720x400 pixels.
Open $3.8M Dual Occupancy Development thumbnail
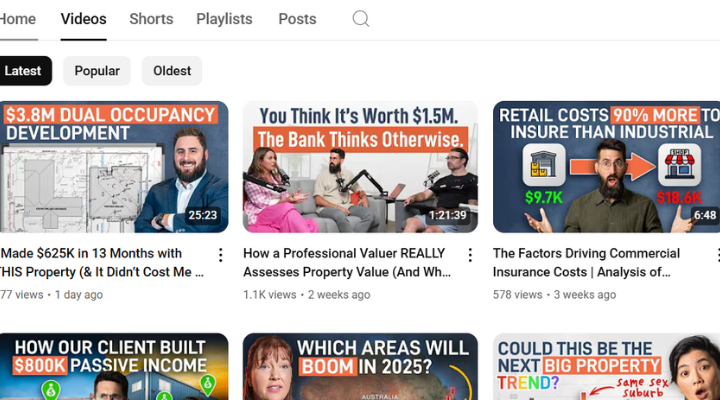(x=114, y=167)
